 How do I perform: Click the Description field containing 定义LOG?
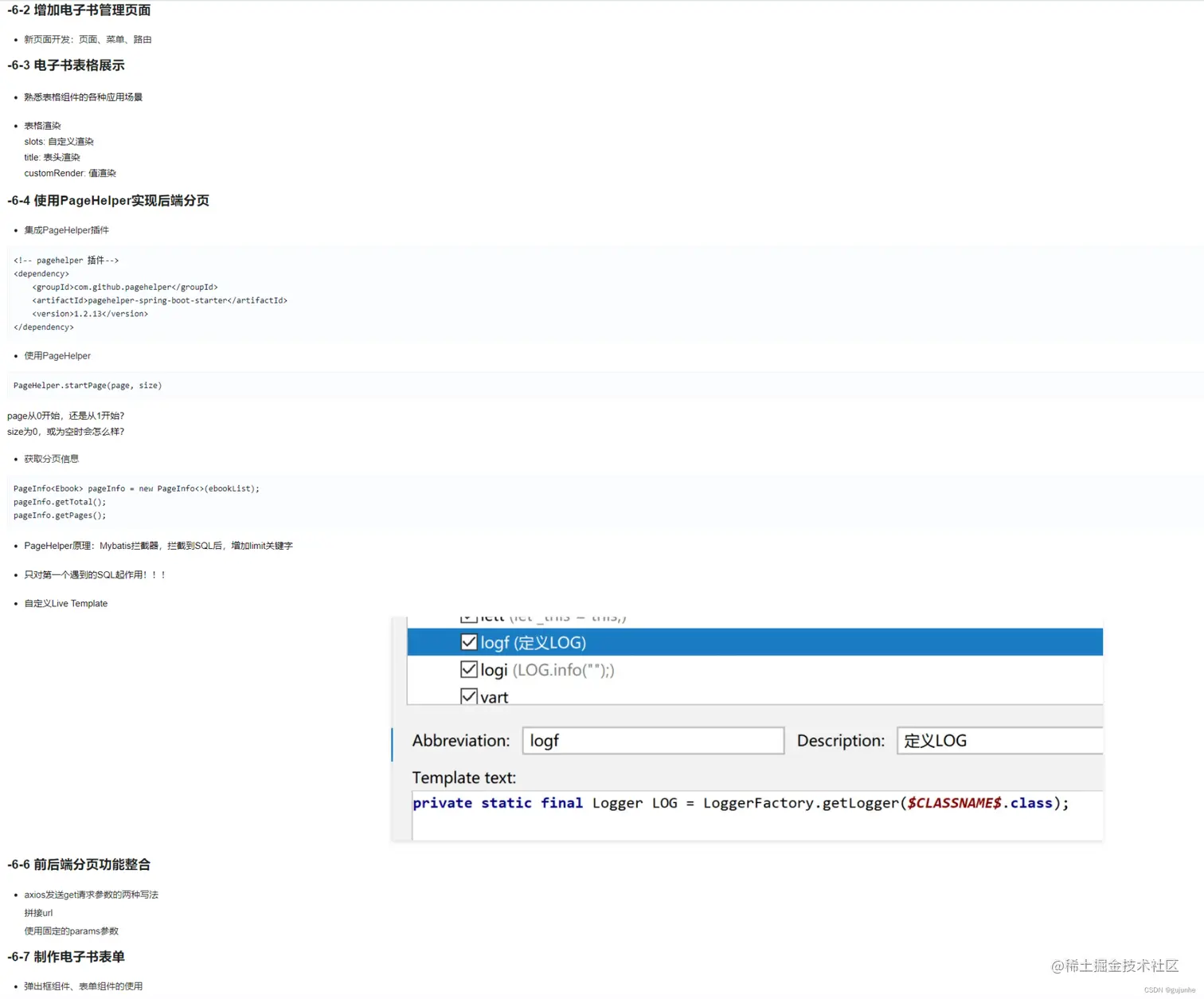[x=1000, y=740]
